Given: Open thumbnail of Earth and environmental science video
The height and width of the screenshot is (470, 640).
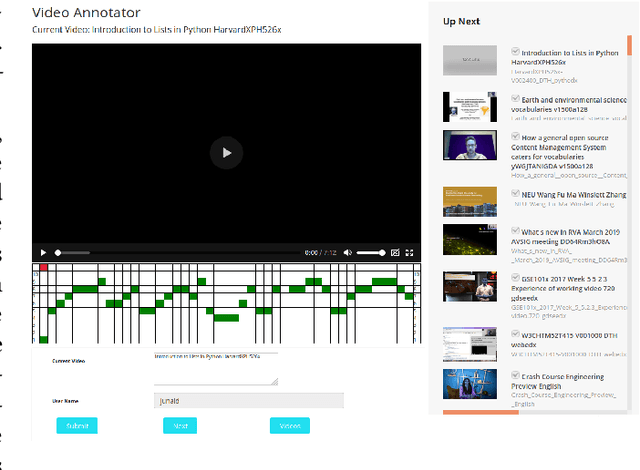Looking at the screenshot, I should [x=470, y=107].
